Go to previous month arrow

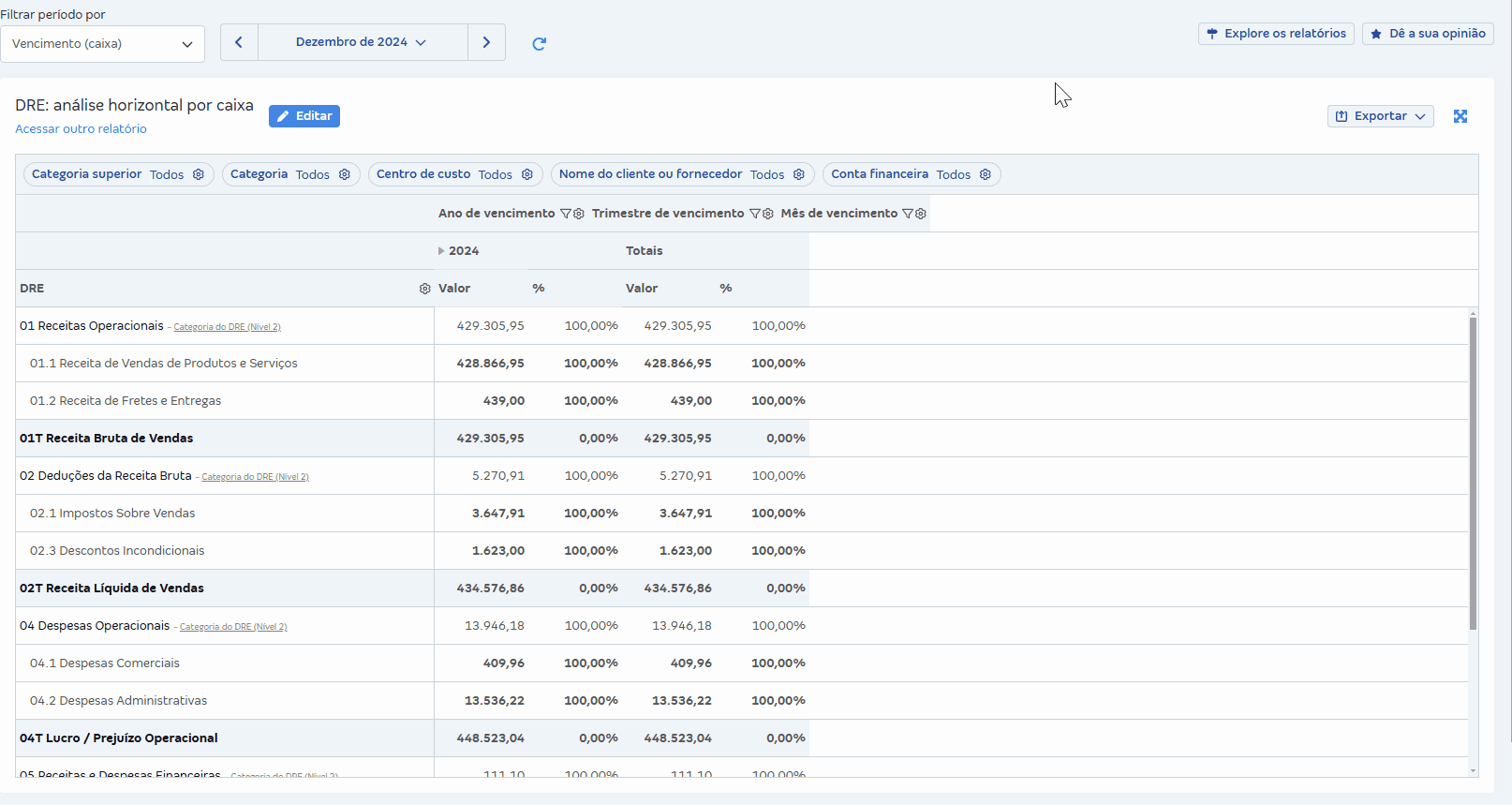(x=239, y=42)
